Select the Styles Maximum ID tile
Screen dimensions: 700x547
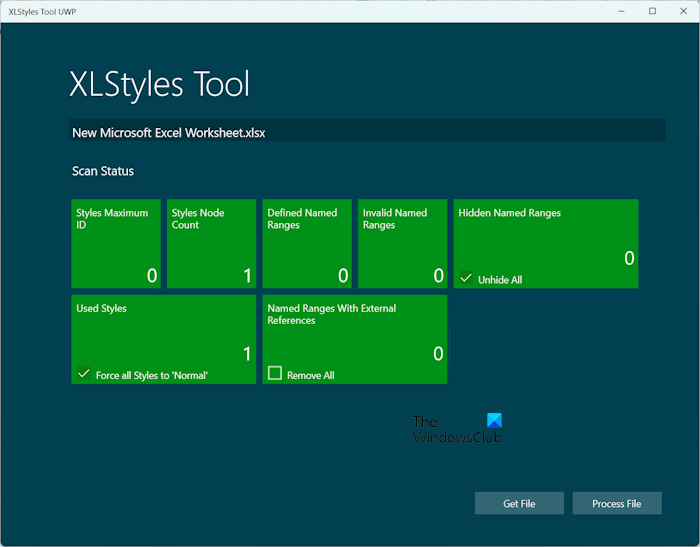(x=116, y=243)
